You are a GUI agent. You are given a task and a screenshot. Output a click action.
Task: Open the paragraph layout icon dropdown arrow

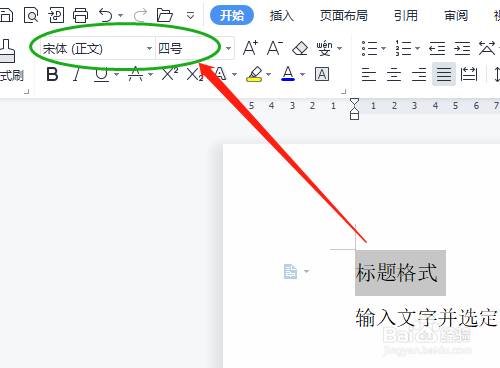click(306, 271)
